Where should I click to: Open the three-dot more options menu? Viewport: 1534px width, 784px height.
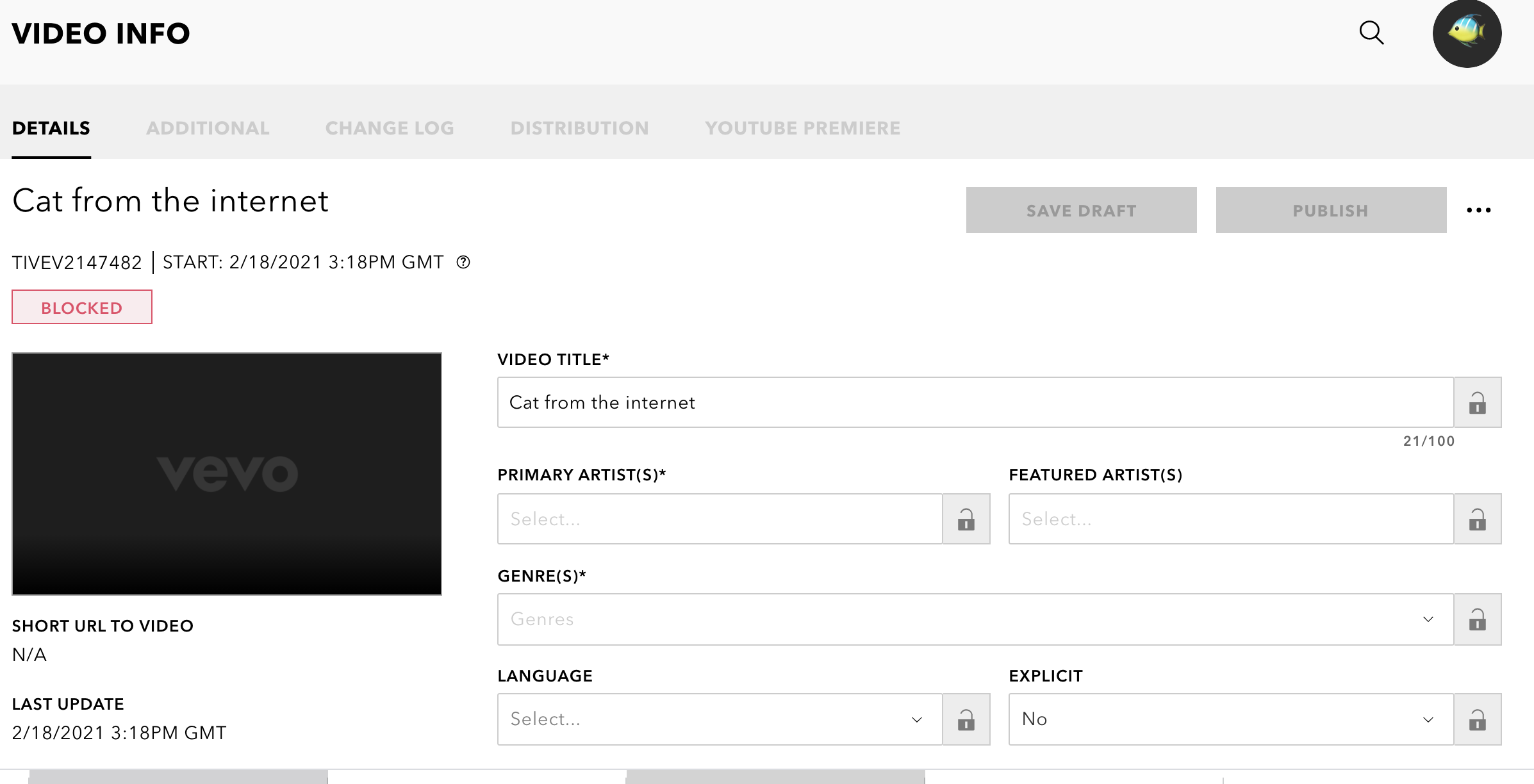[x=1479, y=210]
